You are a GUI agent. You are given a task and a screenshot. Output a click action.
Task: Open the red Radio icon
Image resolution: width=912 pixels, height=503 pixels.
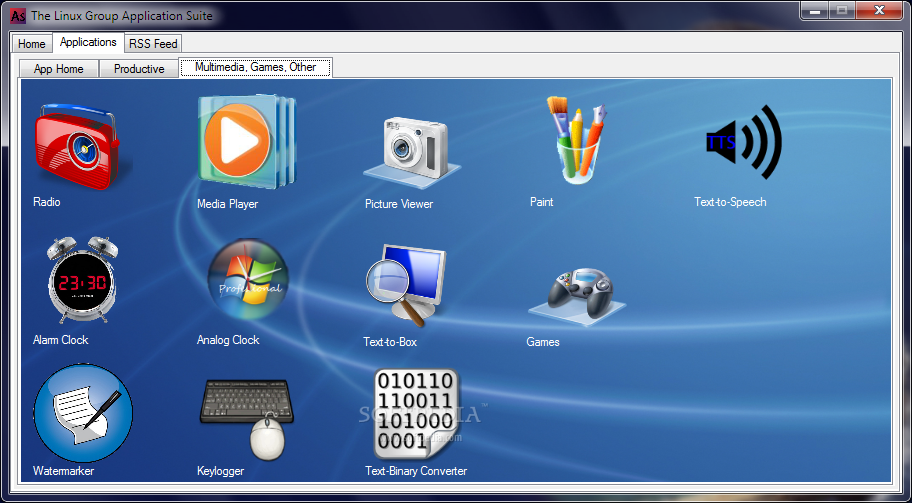coord(83,147)
